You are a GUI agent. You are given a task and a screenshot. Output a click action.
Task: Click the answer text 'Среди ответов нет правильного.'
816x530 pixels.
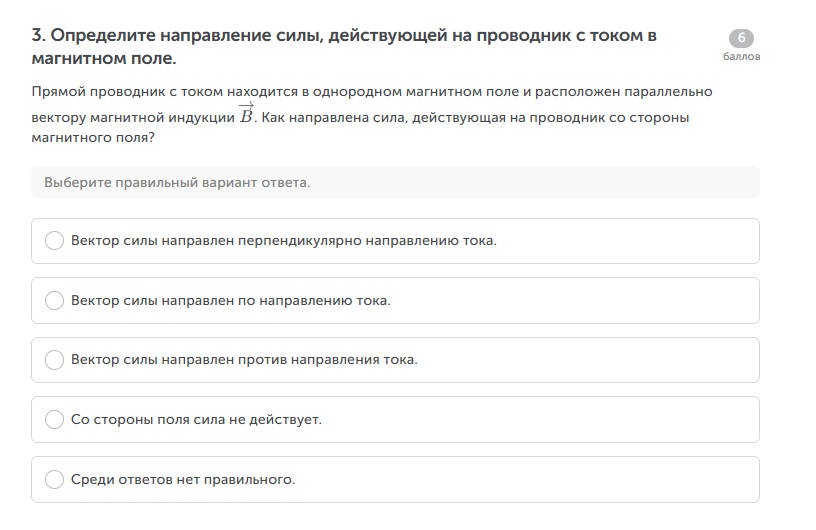pyautogui.click(x=183, y=479)
